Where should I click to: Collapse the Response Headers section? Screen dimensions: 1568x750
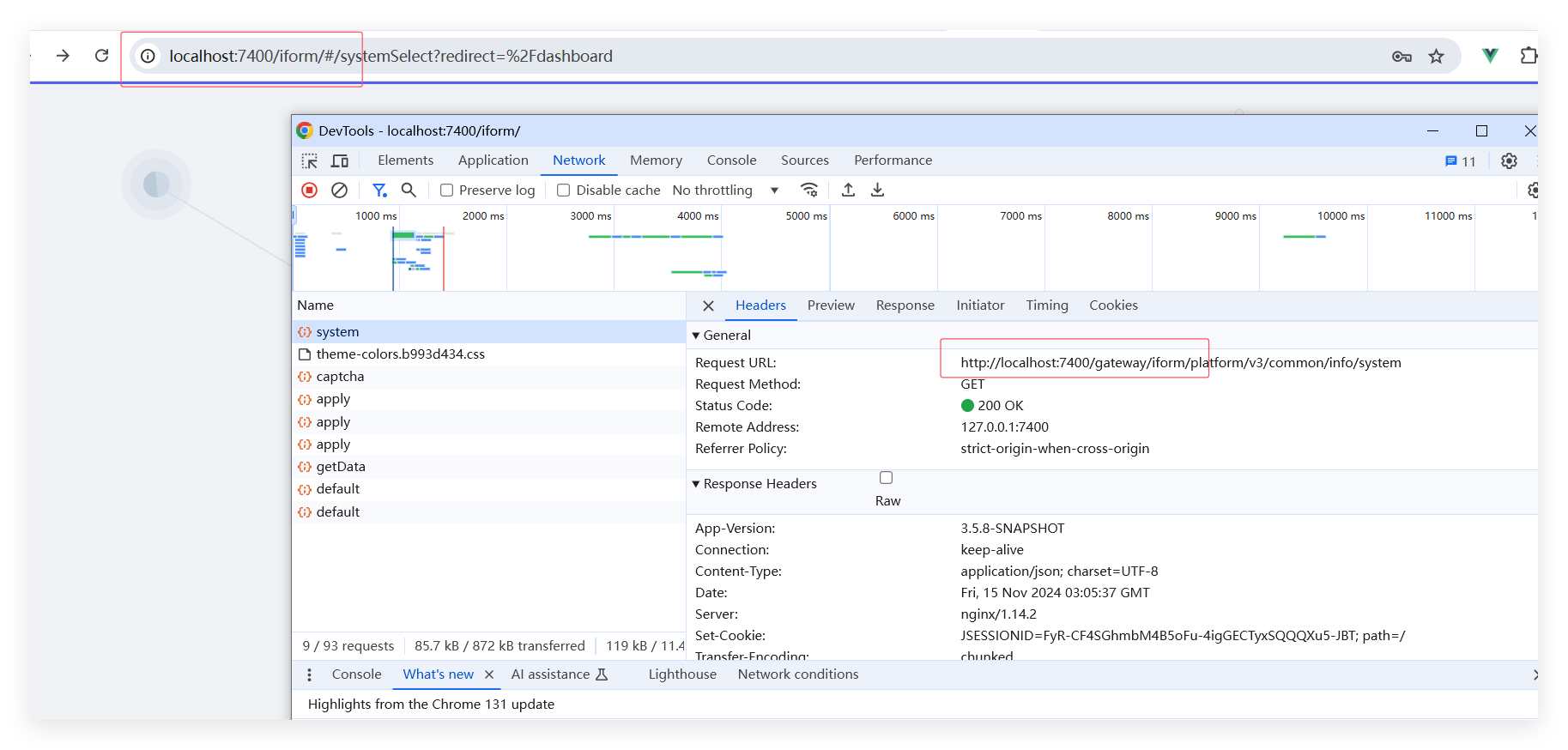696,484
